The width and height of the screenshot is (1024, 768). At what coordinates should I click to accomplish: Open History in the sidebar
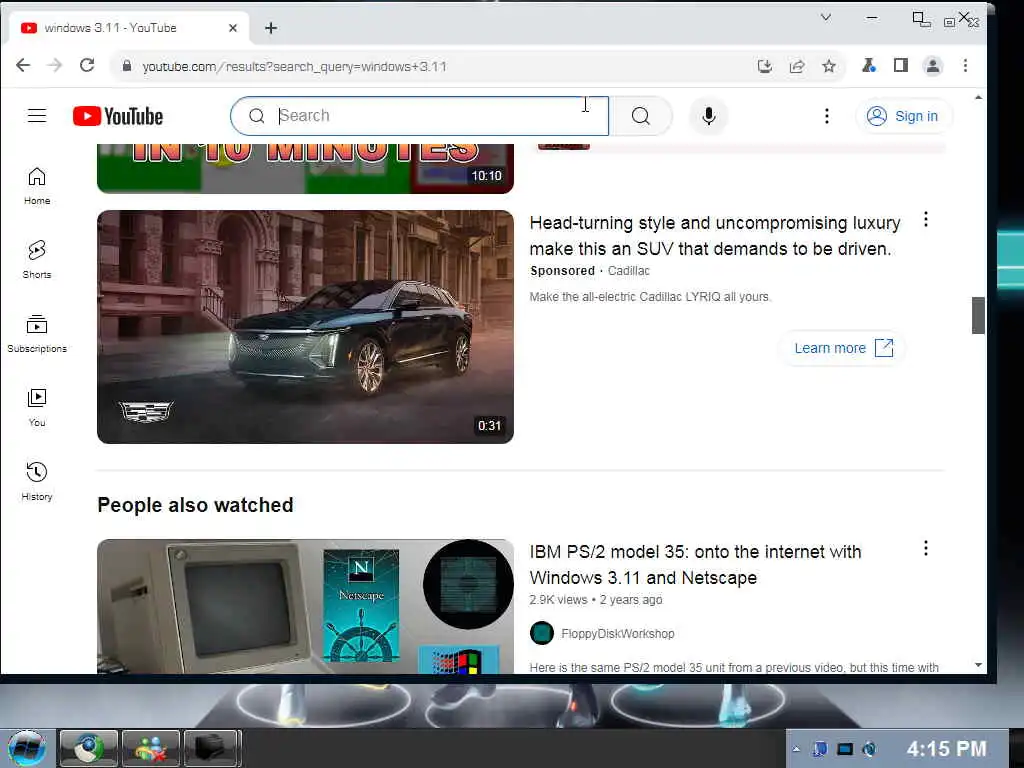[37, 481]
